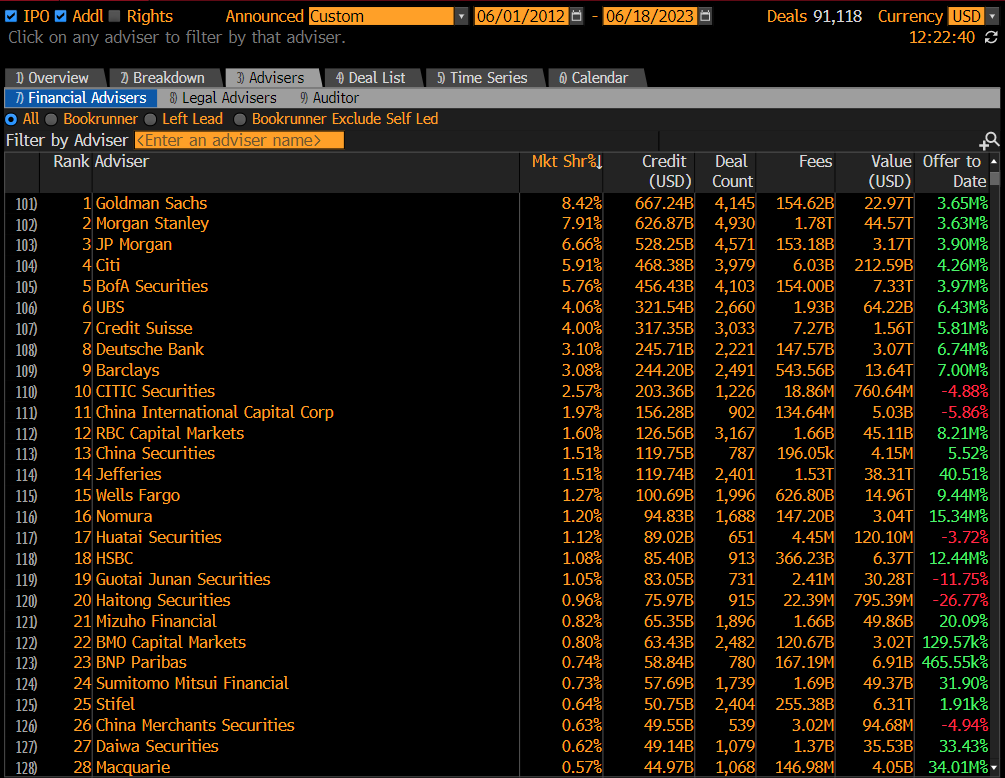Filter by adviser BofA Securities
1005x778 pixels.
(152, 286)
